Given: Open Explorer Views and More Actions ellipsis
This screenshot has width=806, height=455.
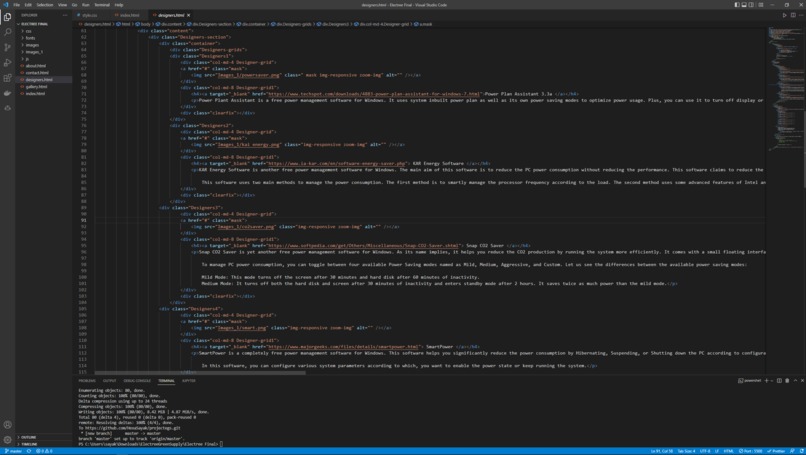Looking at the screenshot, I should (x=65, y=15).
